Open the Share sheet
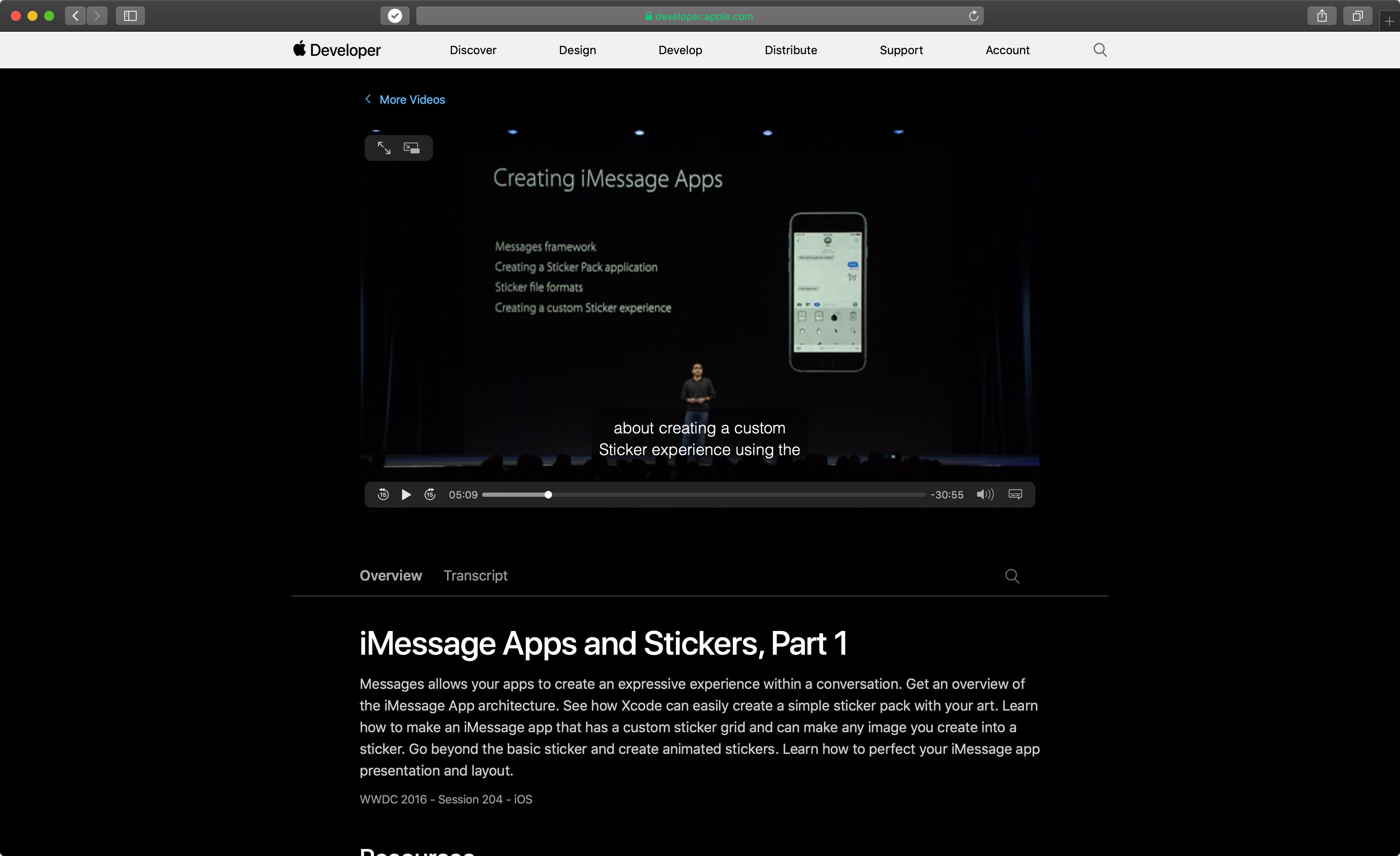The image size is (1400, 856). 1322,16
